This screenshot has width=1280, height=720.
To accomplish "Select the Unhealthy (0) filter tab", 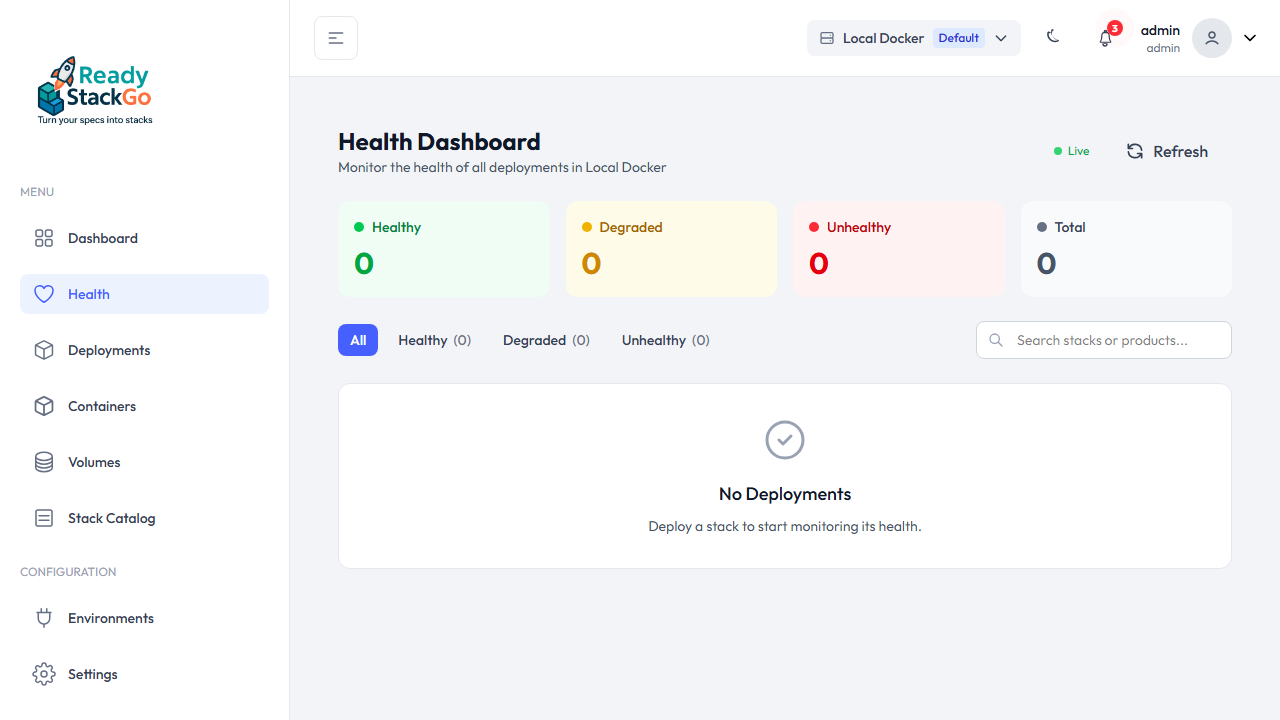I will pos(665,340).
